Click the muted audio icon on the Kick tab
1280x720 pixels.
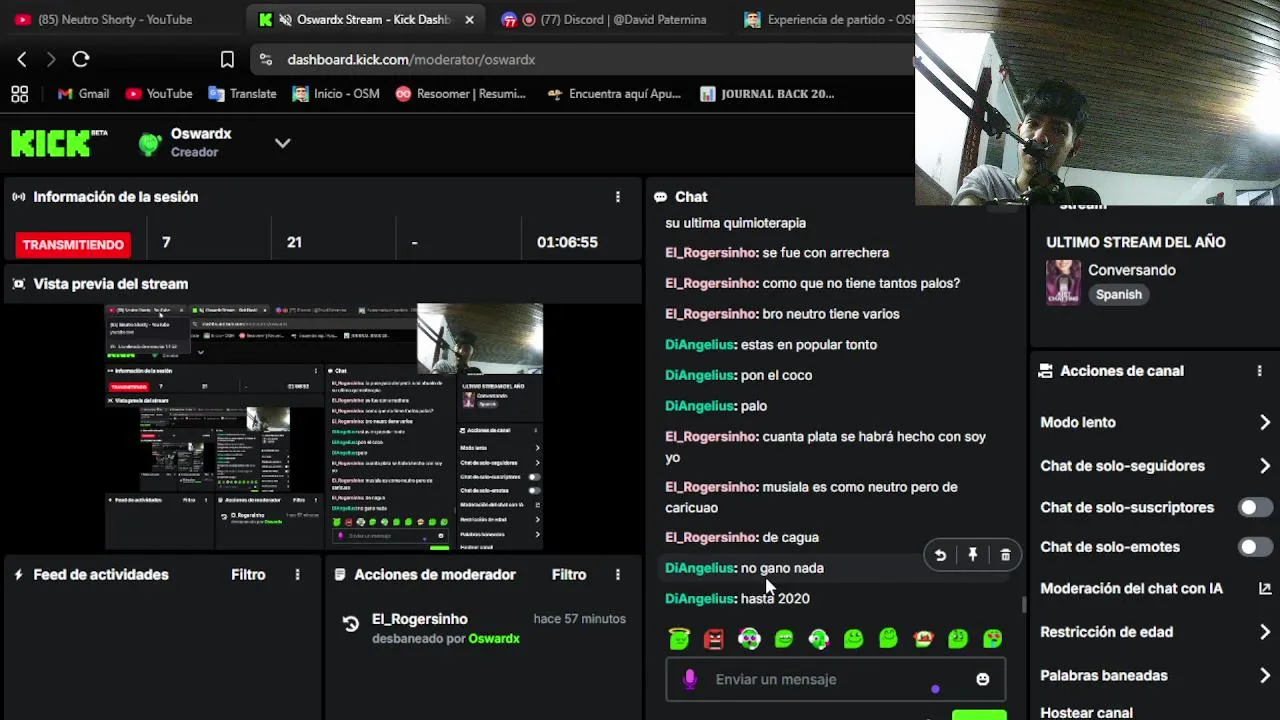(285, 19)
